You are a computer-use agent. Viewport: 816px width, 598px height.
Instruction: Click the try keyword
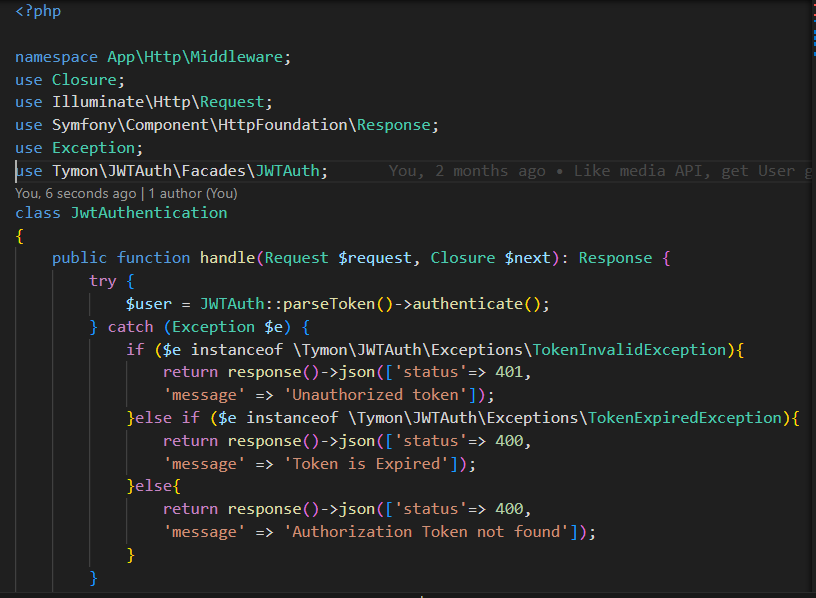[x=103, y=281]
